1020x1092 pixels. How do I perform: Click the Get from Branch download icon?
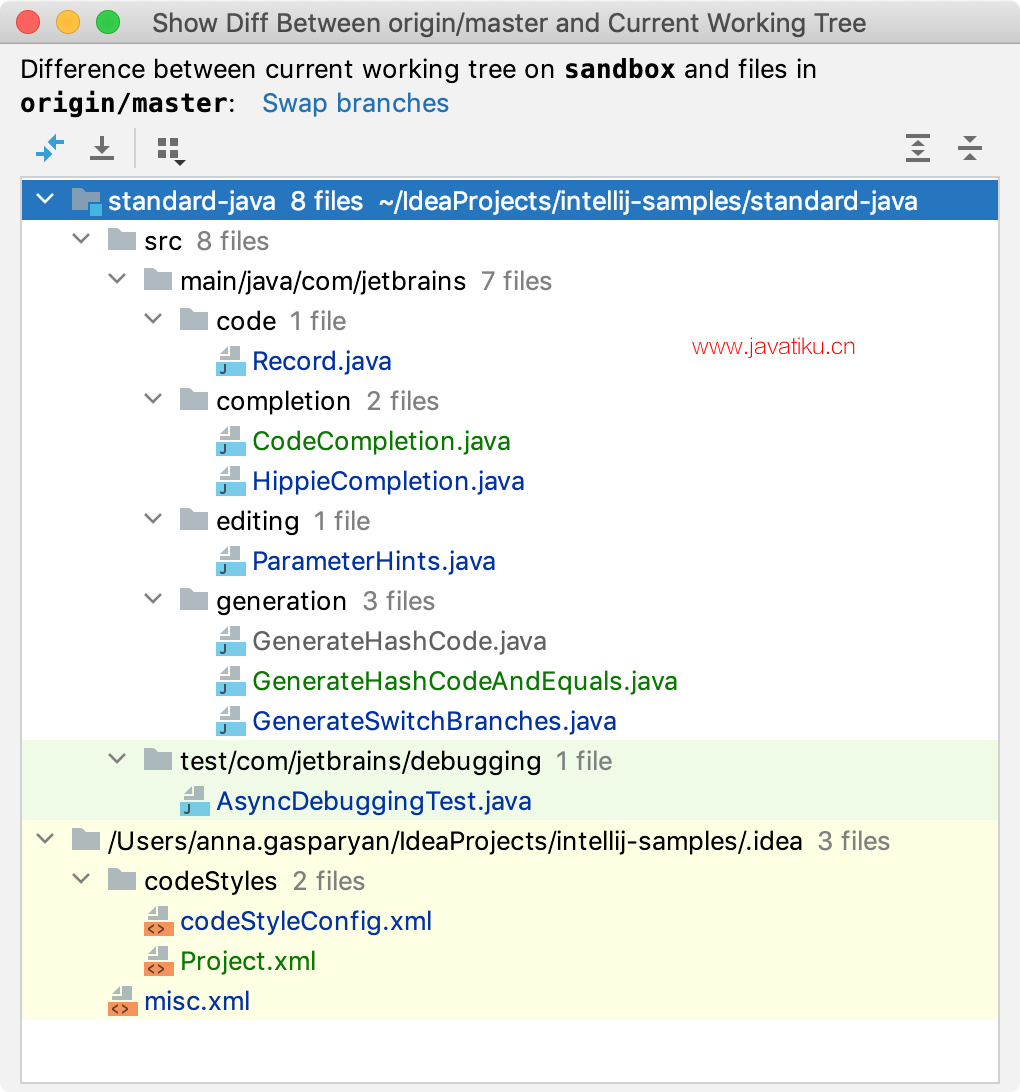click(102, 148)
